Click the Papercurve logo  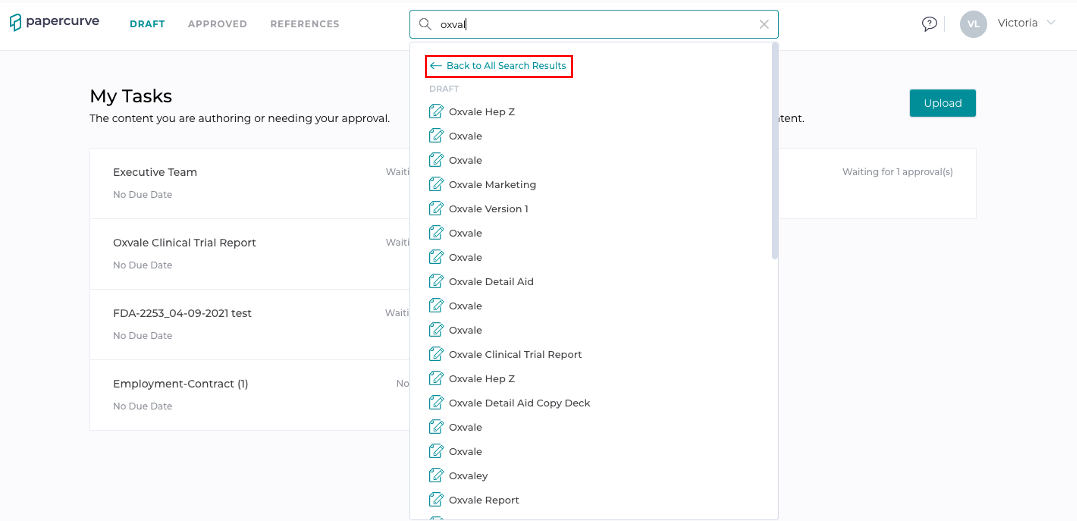pyautogui.click(x=54, y=22)
